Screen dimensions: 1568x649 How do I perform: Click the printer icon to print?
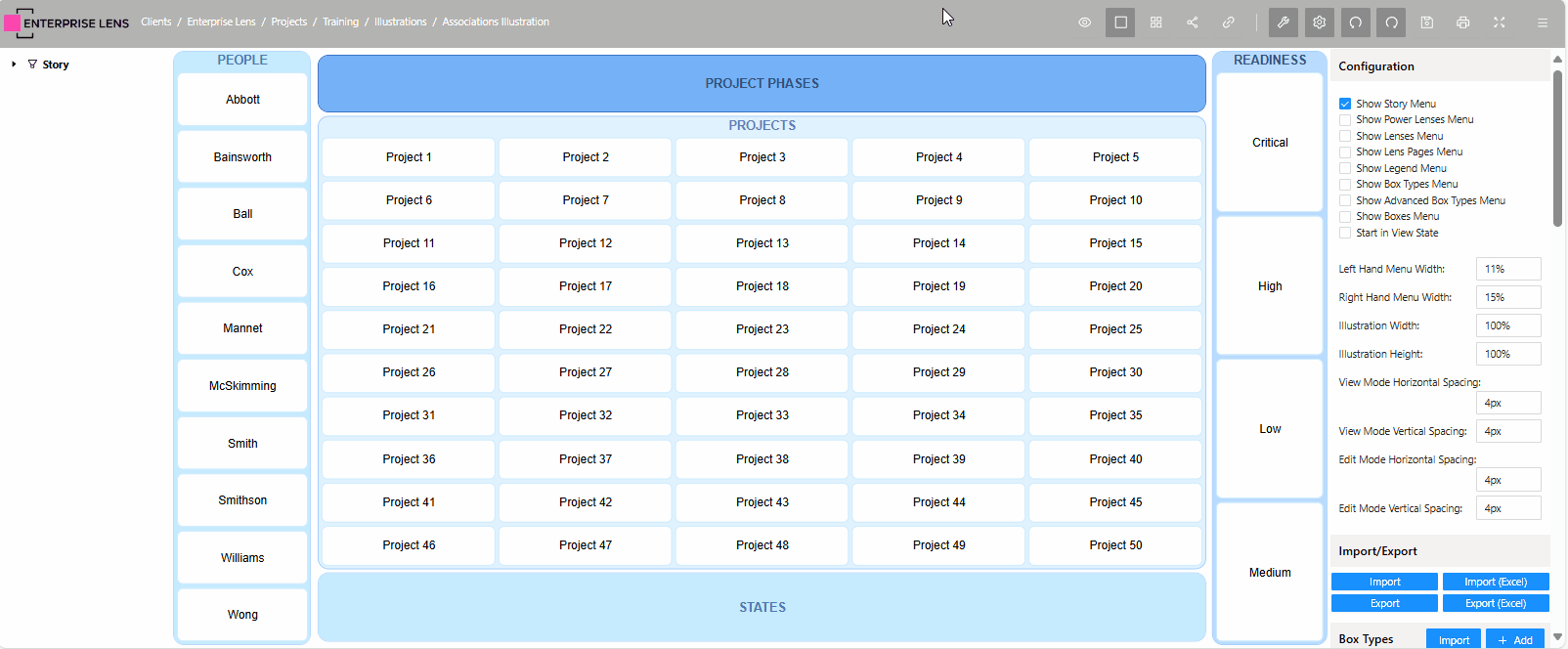[1463, 22]
